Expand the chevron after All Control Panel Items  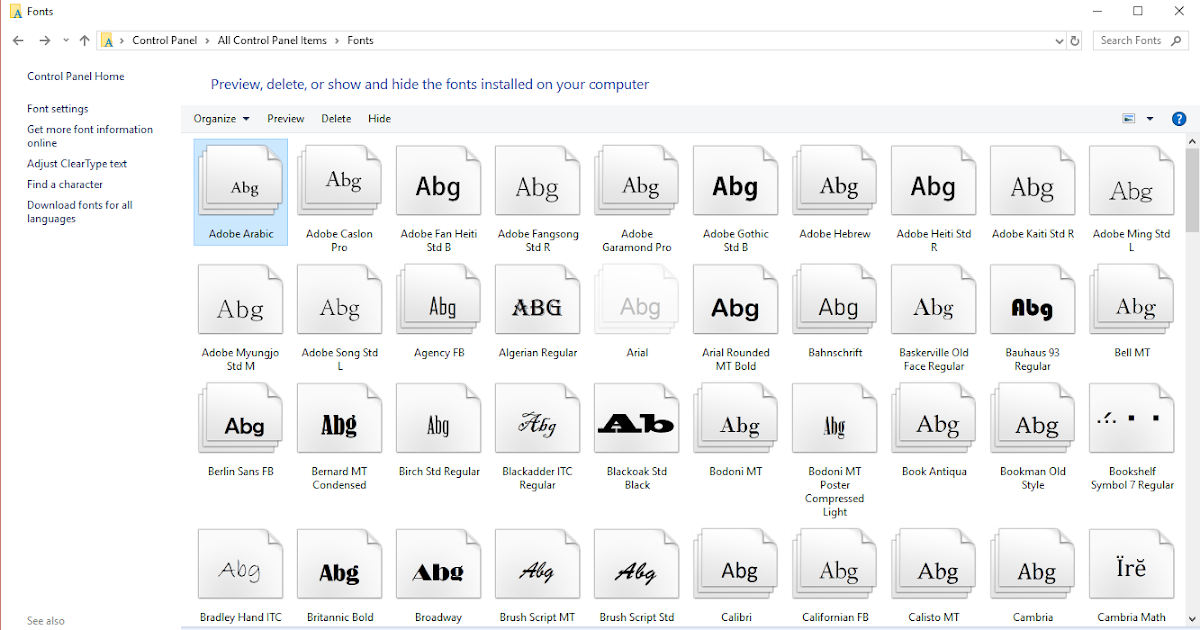pos(338,41)
